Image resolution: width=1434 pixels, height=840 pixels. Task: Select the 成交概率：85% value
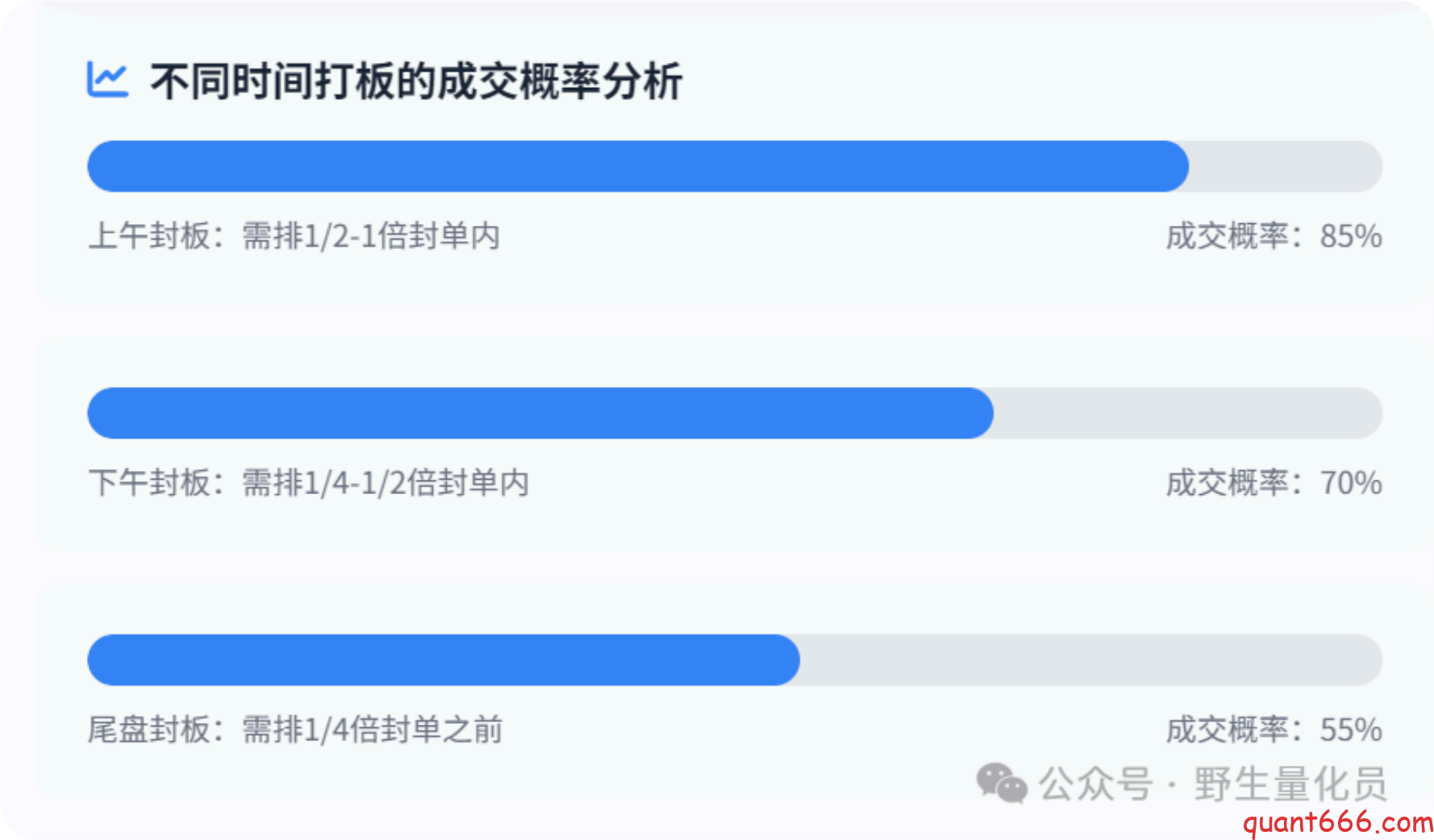(1274, 236)
